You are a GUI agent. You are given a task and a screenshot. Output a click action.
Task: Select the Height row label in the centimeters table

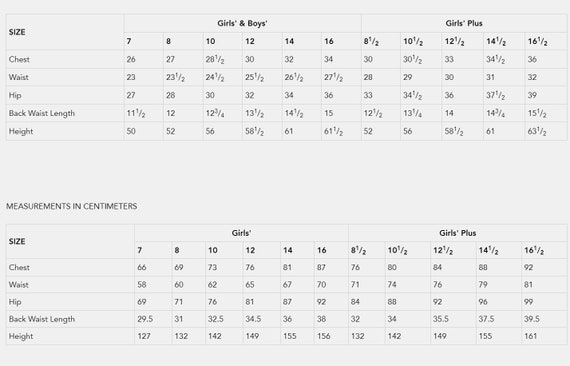[21, 336]
